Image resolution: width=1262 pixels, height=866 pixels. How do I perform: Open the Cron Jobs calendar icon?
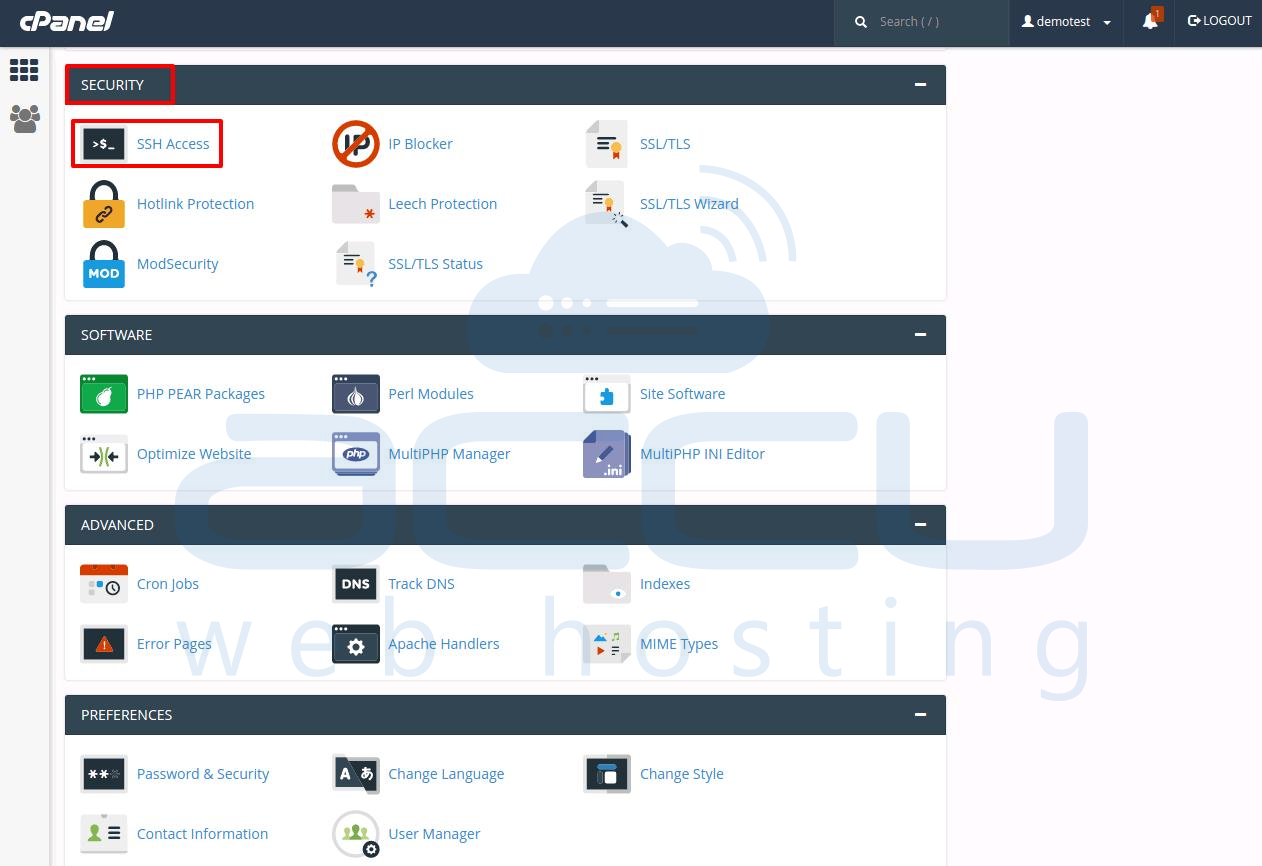click(104, 584)
